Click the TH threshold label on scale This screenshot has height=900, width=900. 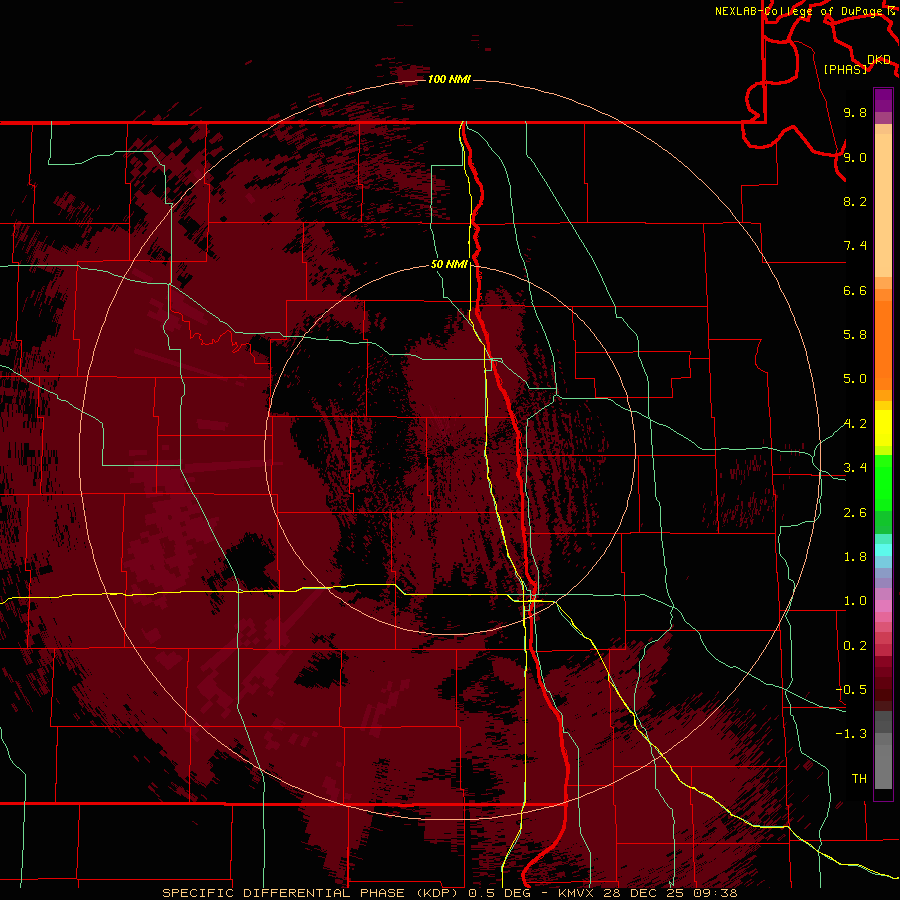859,779
